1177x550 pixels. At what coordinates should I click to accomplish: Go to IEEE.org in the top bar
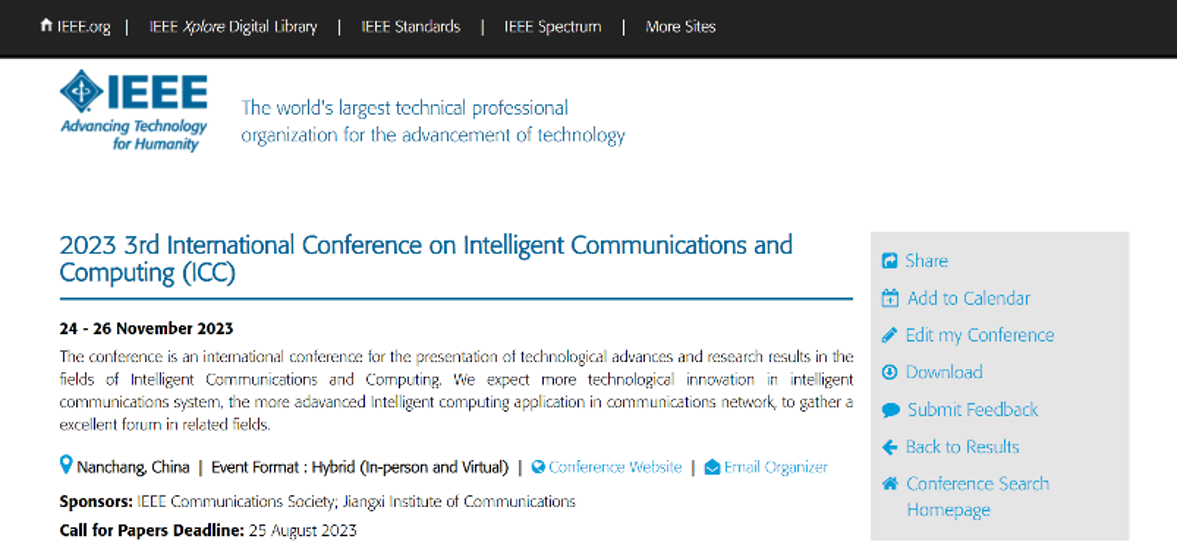[x=75, y=27]
